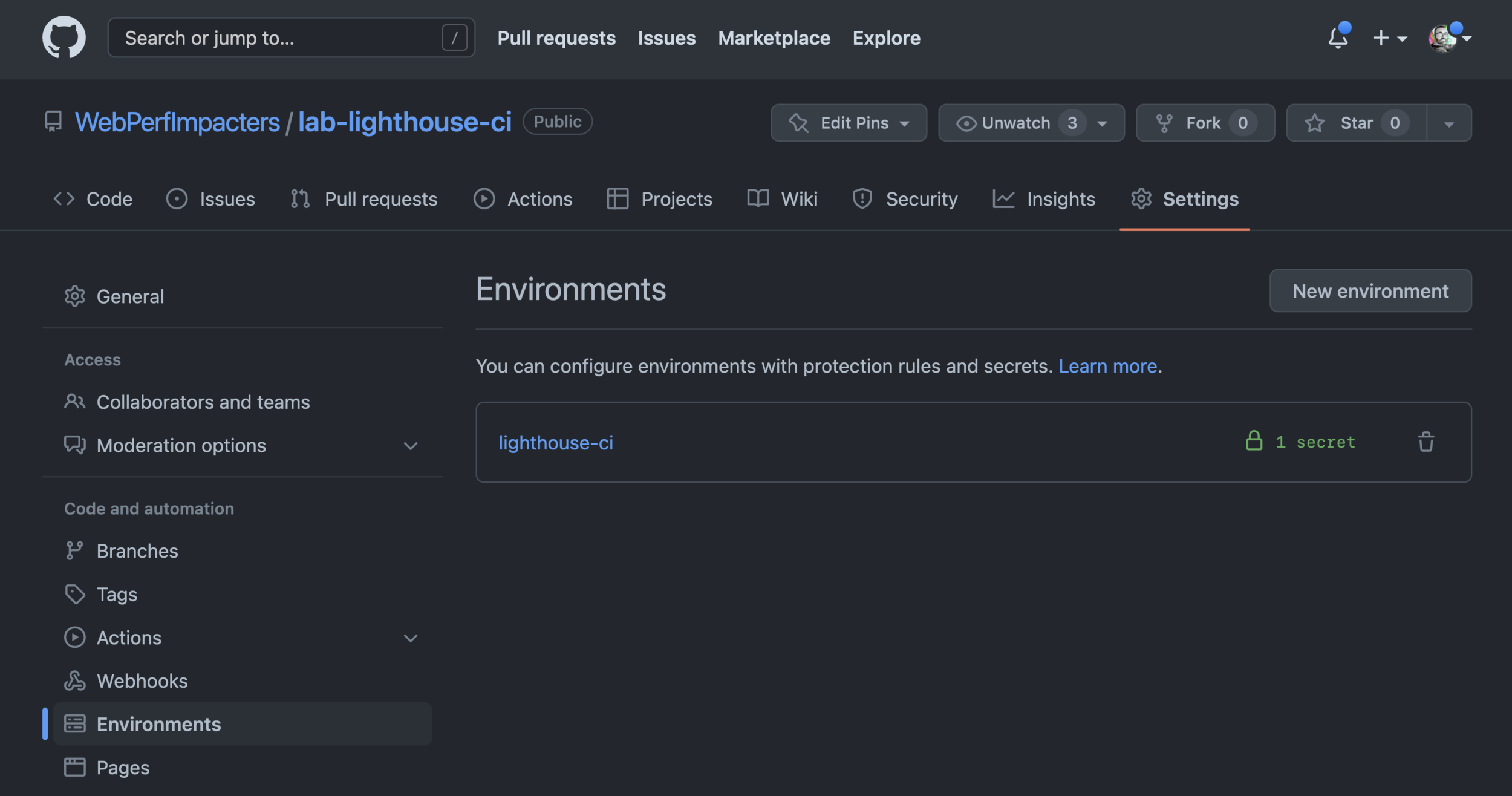
Task: Click the Star button
Action: click(x=1356, y=123)
